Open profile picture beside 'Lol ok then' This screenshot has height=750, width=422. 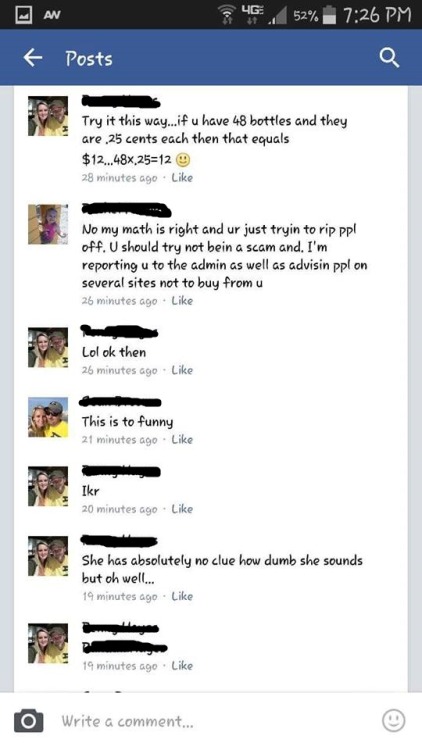pyautogui.click(x=48, y=348)
